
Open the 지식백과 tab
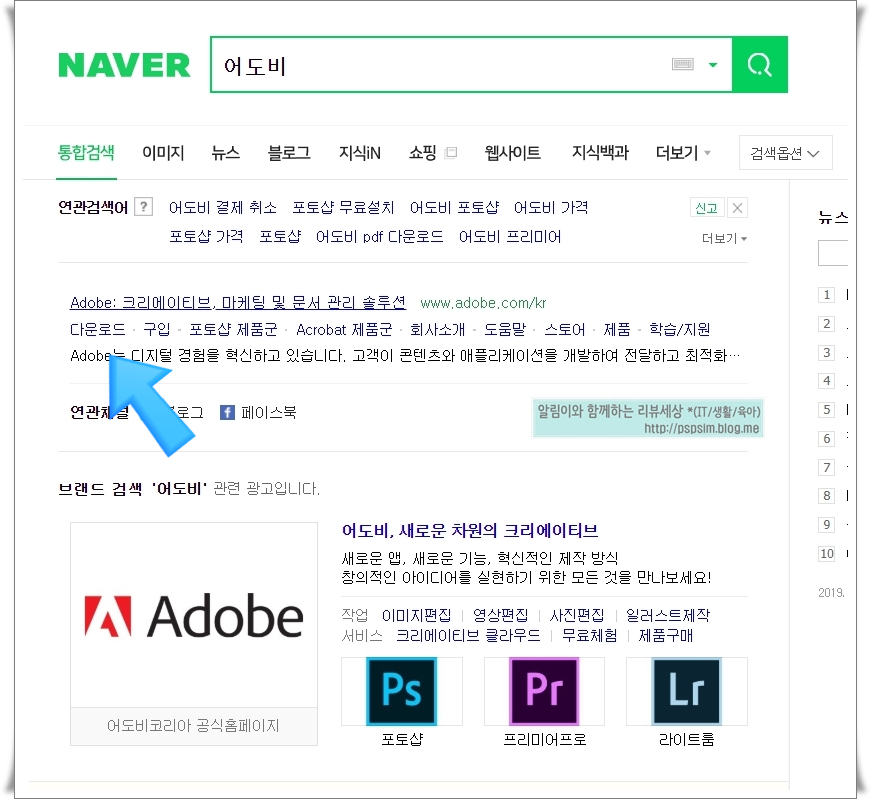point(600,152)
